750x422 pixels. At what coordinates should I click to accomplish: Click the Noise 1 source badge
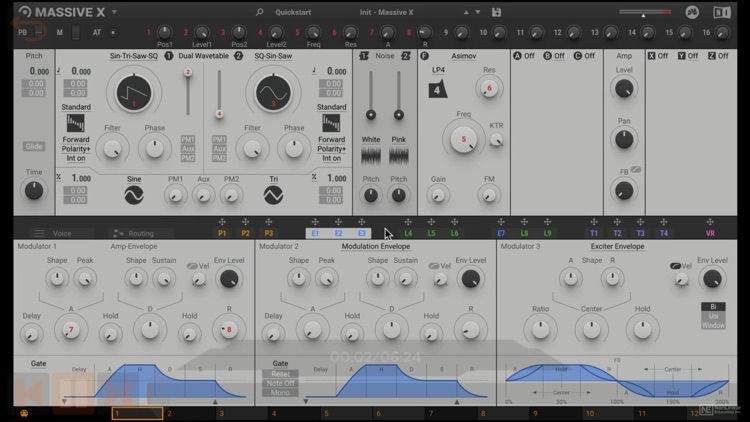(x=364, y=56)
